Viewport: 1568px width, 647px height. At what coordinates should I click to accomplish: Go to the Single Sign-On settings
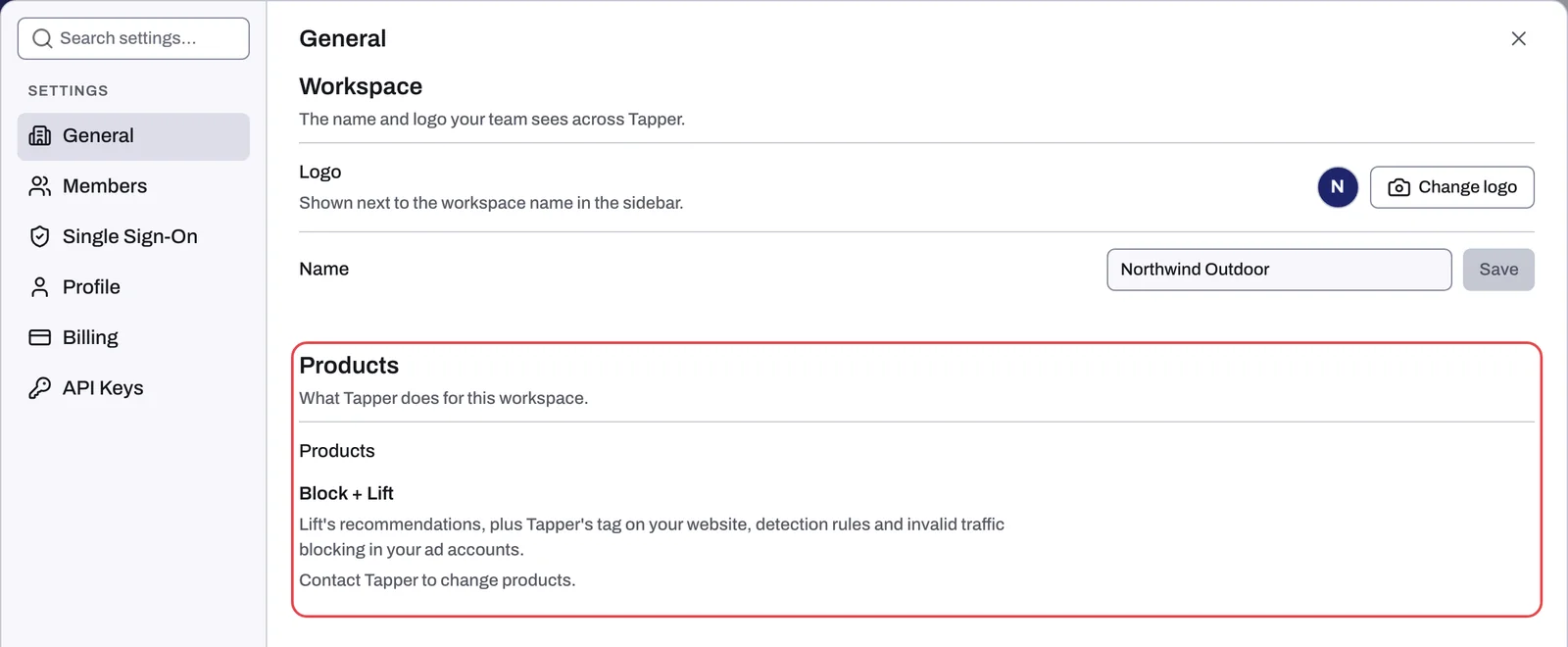(133, 236)
